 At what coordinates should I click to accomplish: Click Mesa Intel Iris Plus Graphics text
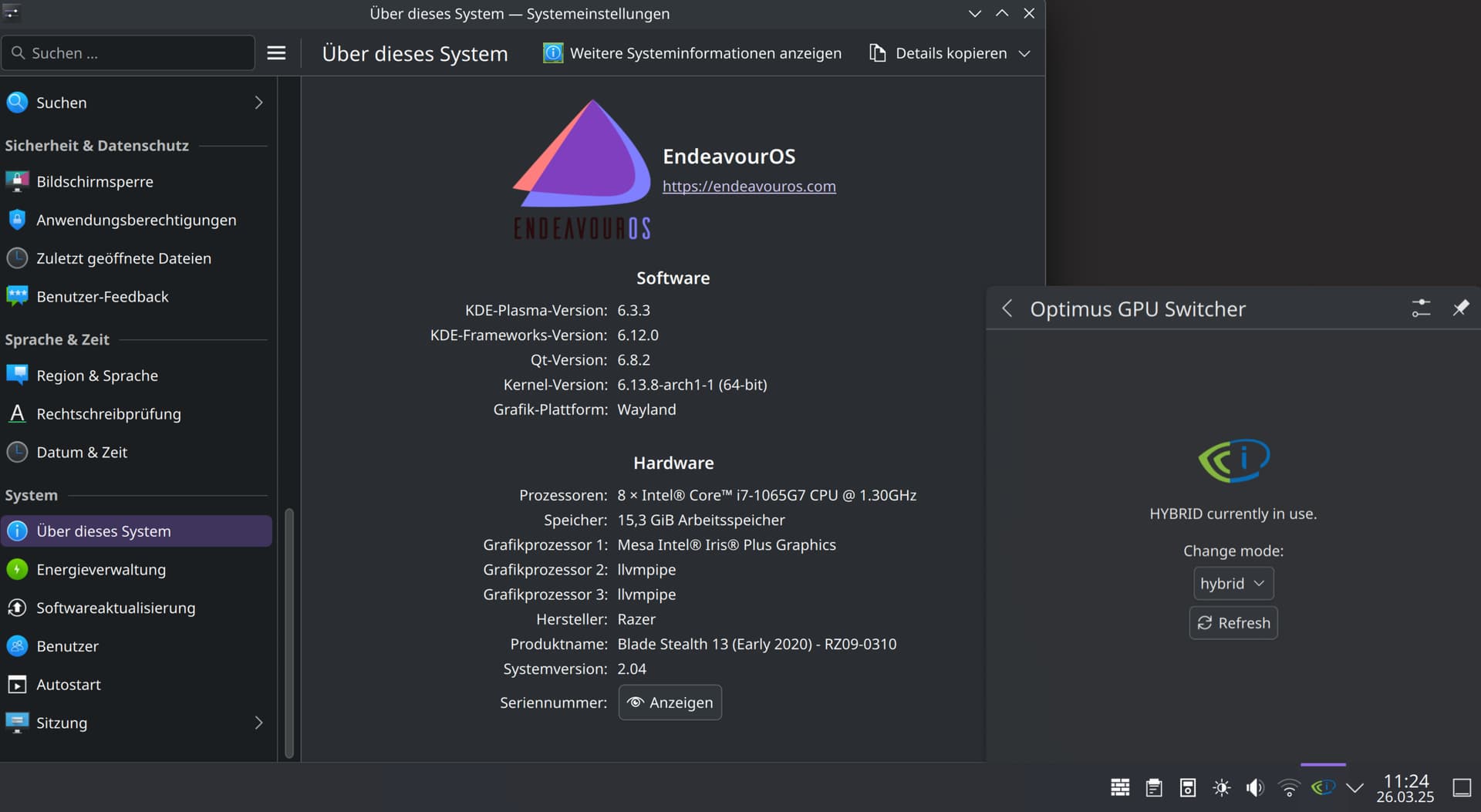727,545
